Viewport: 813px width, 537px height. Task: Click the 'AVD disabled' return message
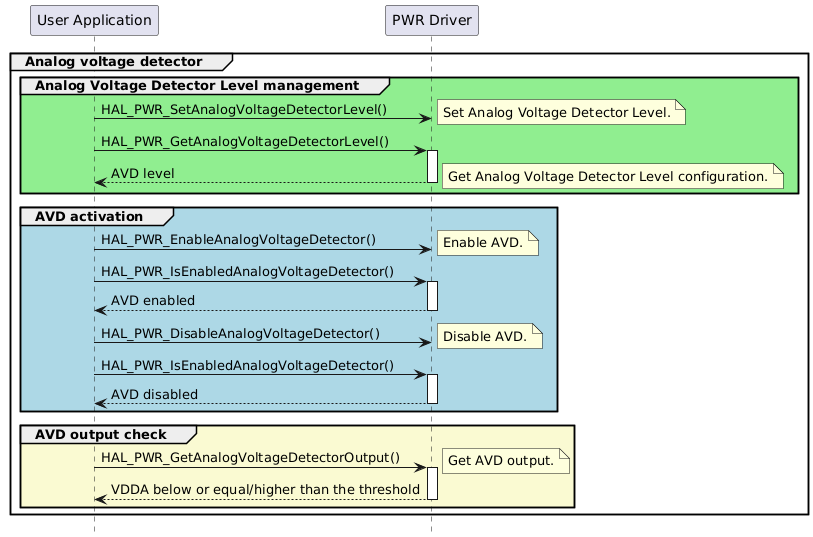pos(155,394)
